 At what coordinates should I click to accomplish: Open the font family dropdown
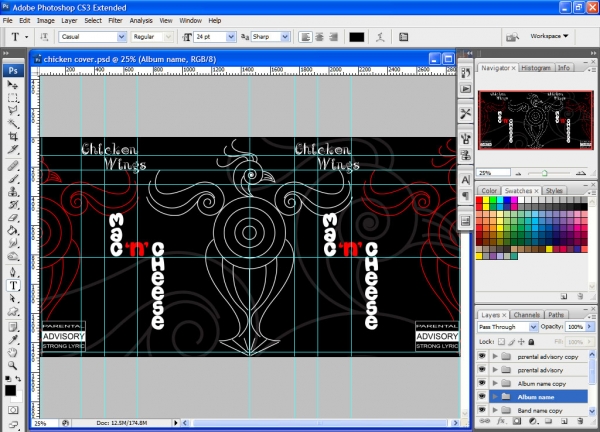tap(121, 37)
